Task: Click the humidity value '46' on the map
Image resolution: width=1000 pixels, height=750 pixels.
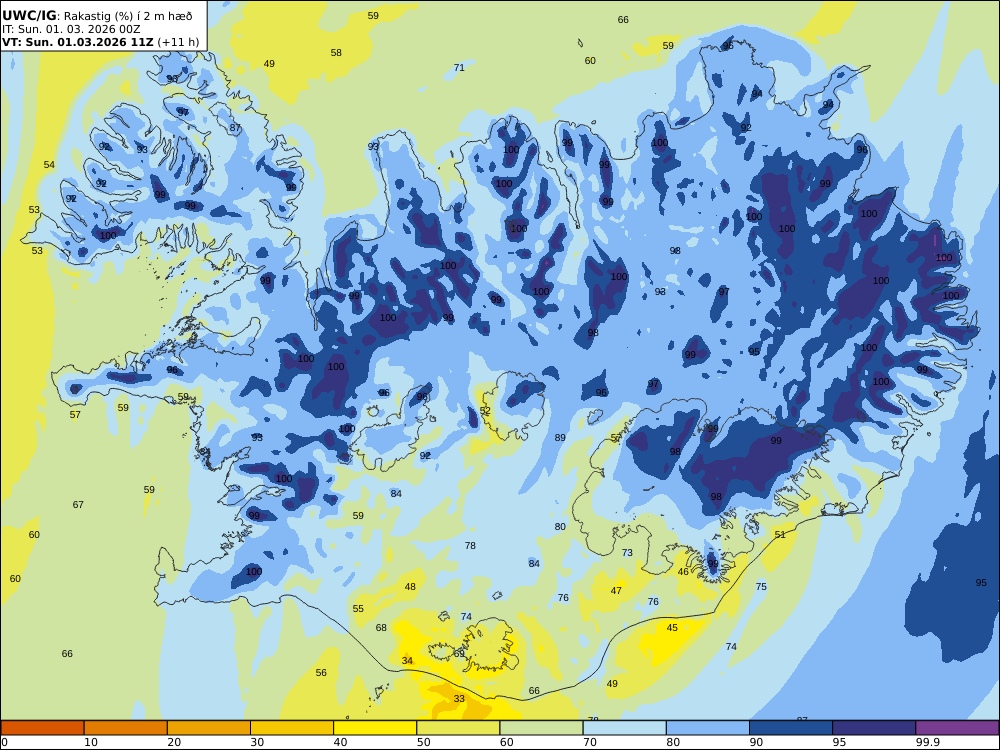Action: coord(683,571)
